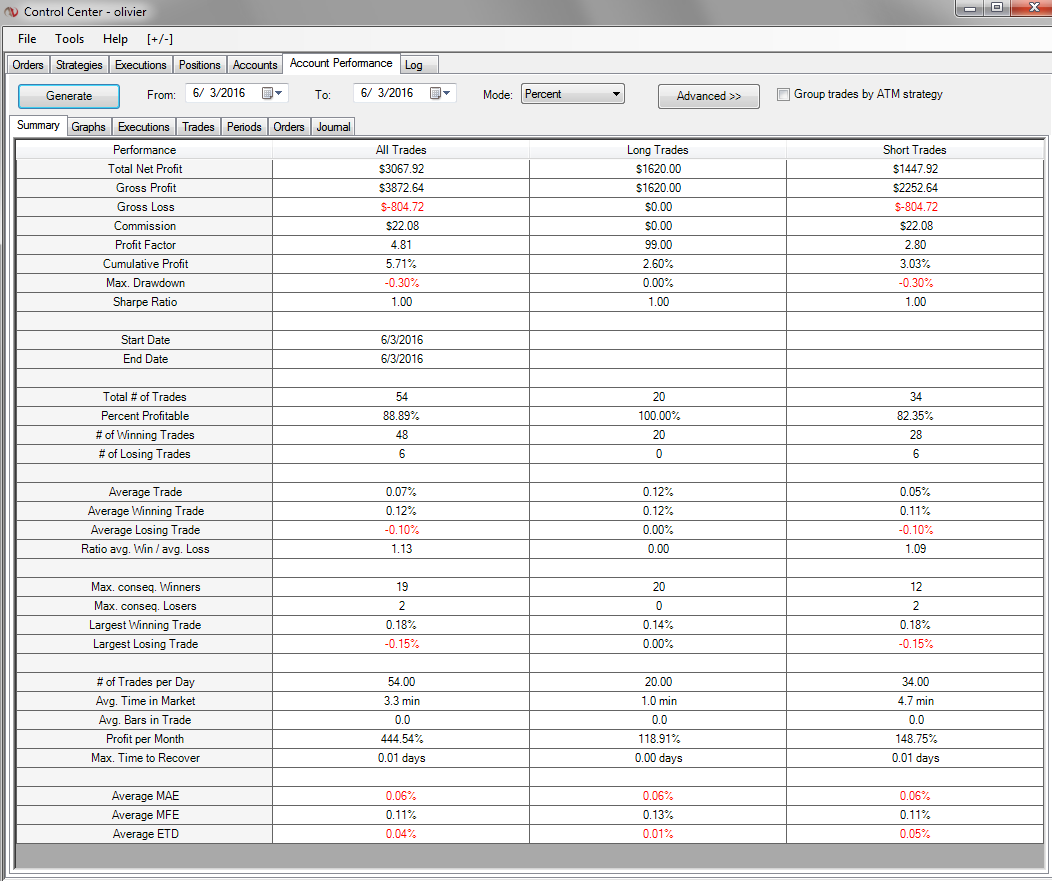Click the Advanced >> button

[708, 96]
